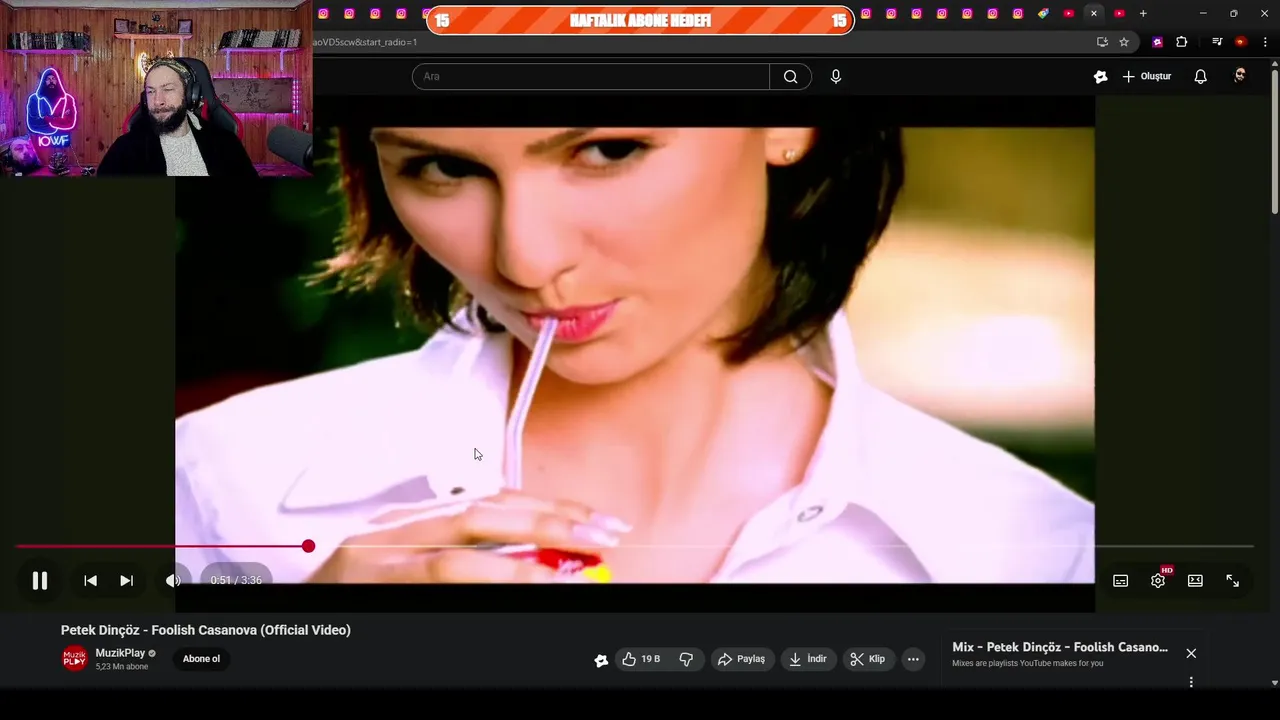This screenshot has height=720, width=1280.
Task: Mute the video volume speaker icon
Action: (x=173, y=580)
